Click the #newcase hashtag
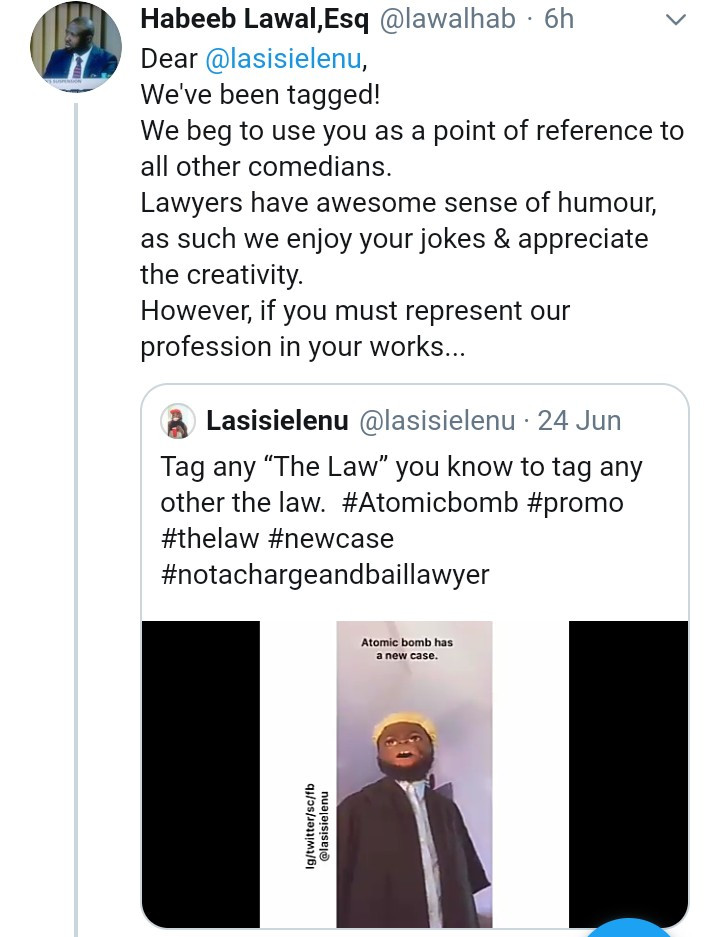The height and width of the screenshot is (937, 720). tap(331, 538)
